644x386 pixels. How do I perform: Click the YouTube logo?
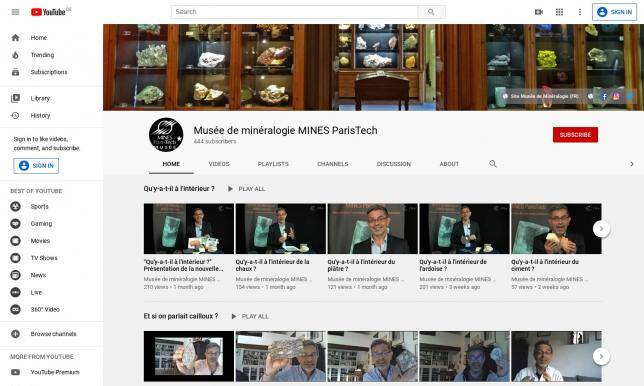coord(48,12)
